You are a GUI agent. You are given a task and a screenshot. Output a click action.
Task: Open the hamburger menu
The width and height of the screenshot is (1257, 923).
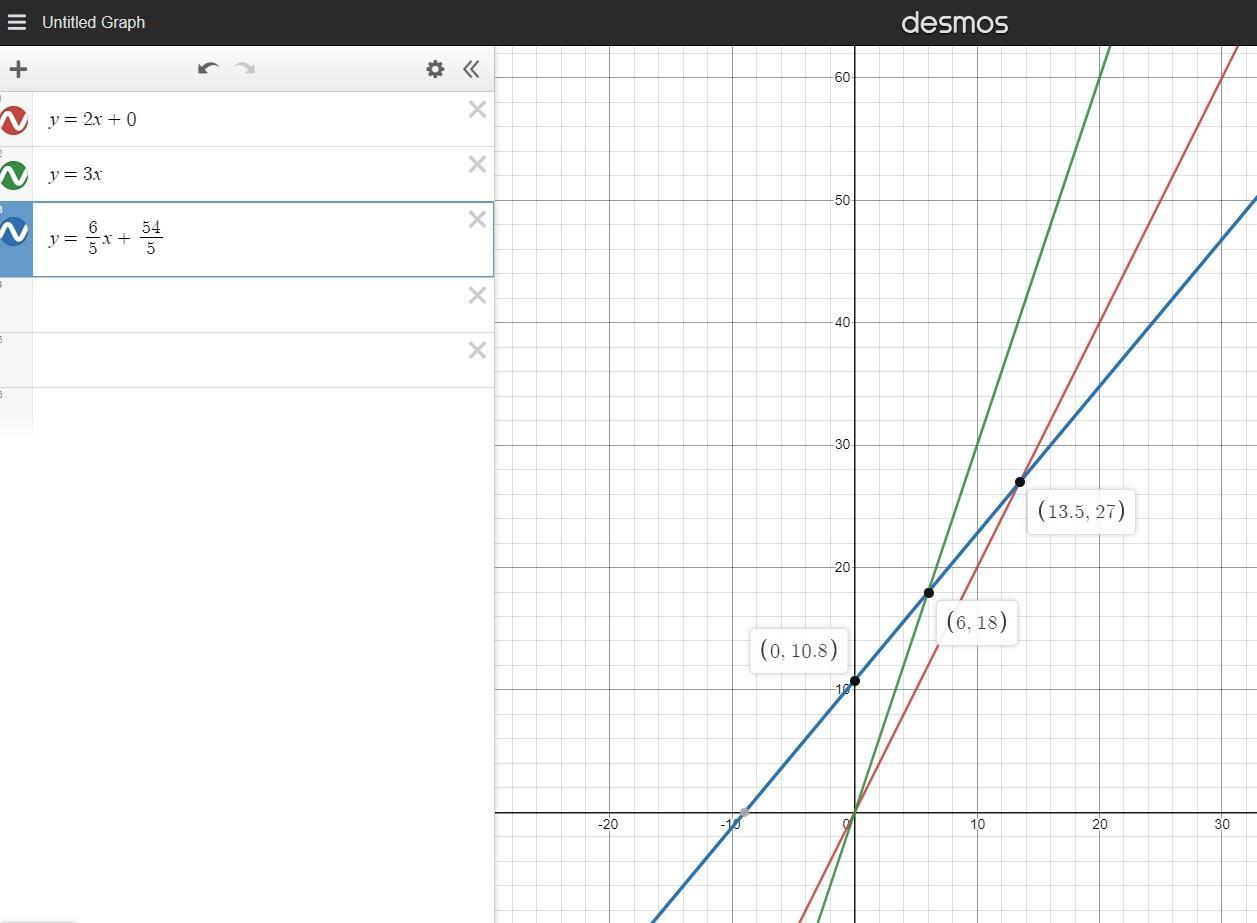[x=16, y=21]
